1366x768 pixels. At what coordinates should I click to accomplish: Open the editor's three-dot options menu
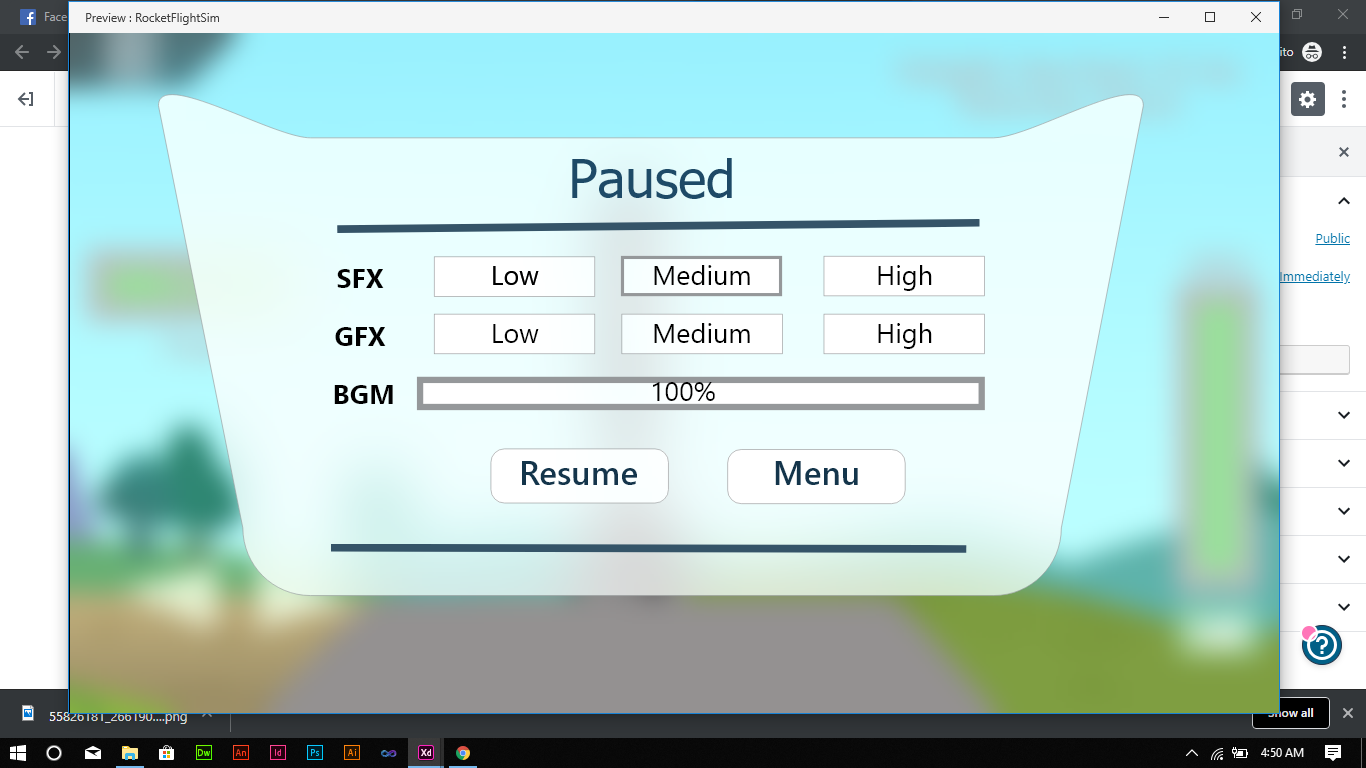tap(1344, 99)
